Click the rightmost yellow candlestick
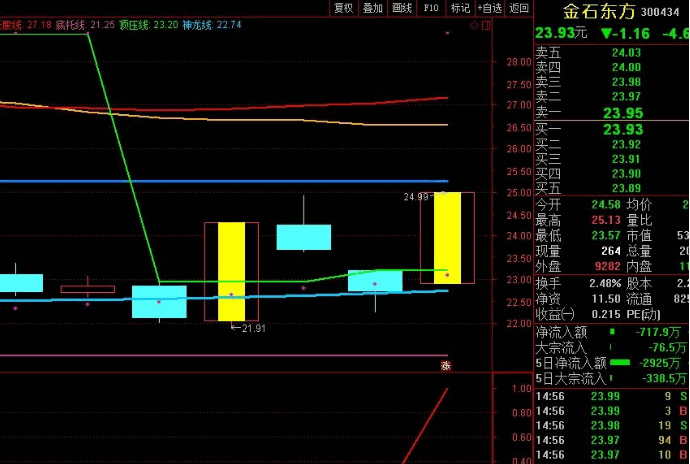The width and height of the screenshot is (690, 464). (448, 238)
